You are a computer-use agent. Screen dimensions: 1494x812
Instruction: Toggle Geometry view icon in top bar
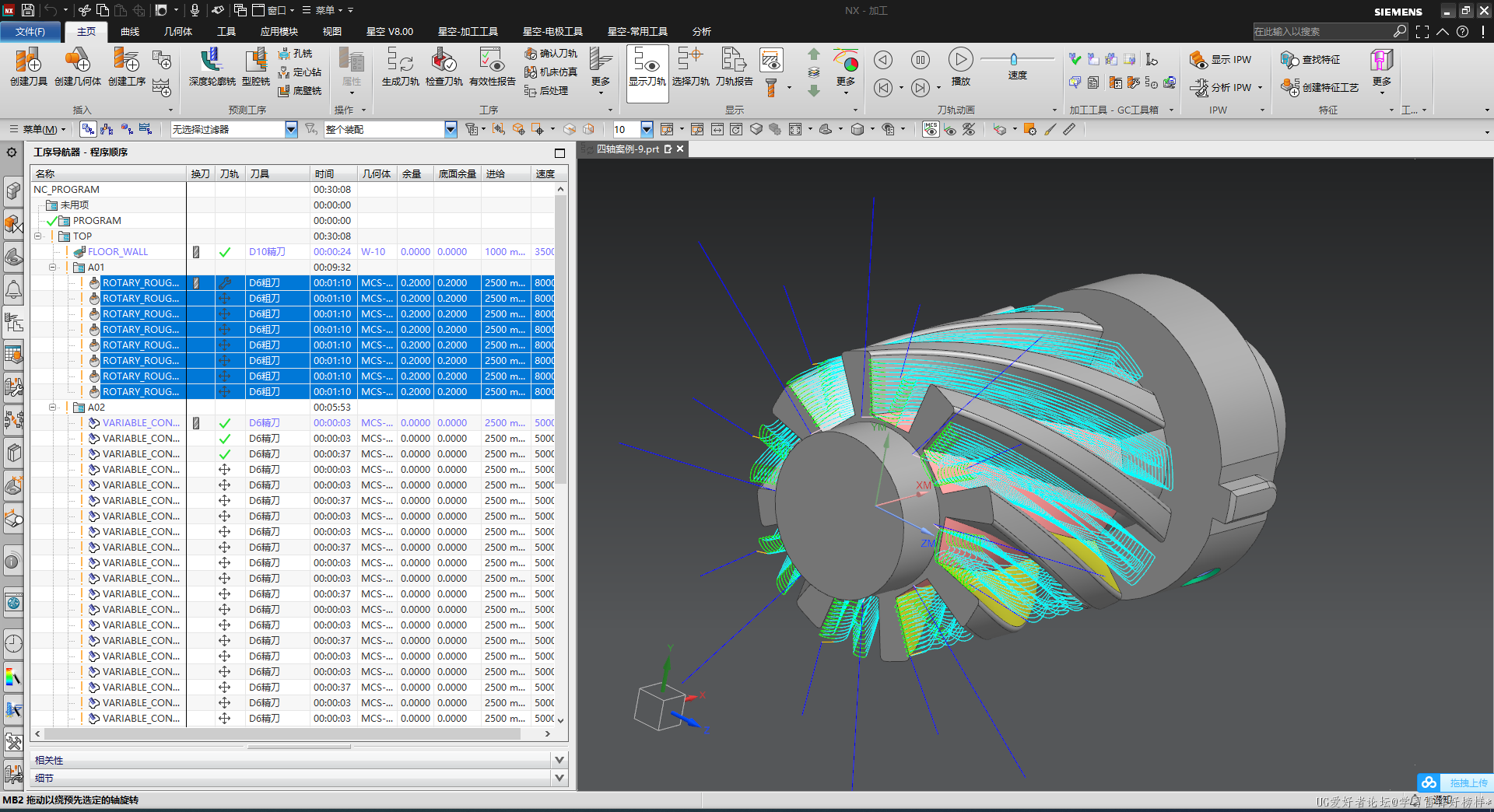(126, 129)
